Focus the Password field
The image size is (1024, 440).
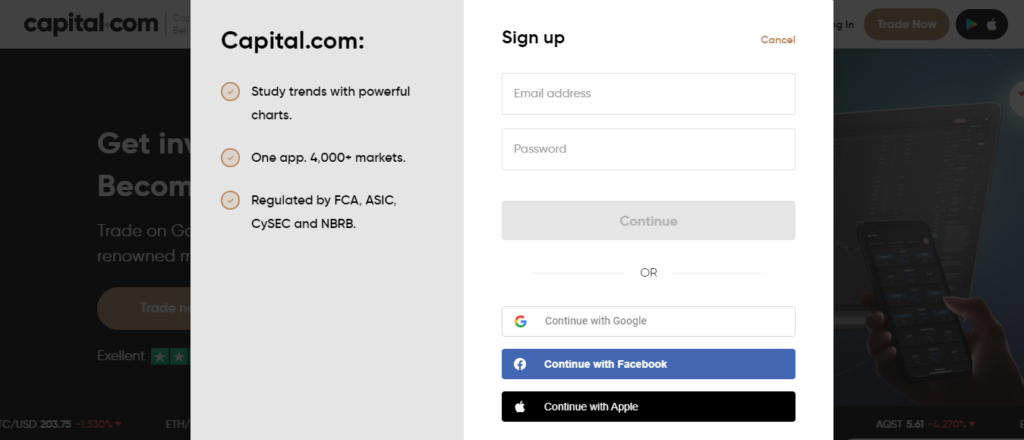(x=648, y=149)
